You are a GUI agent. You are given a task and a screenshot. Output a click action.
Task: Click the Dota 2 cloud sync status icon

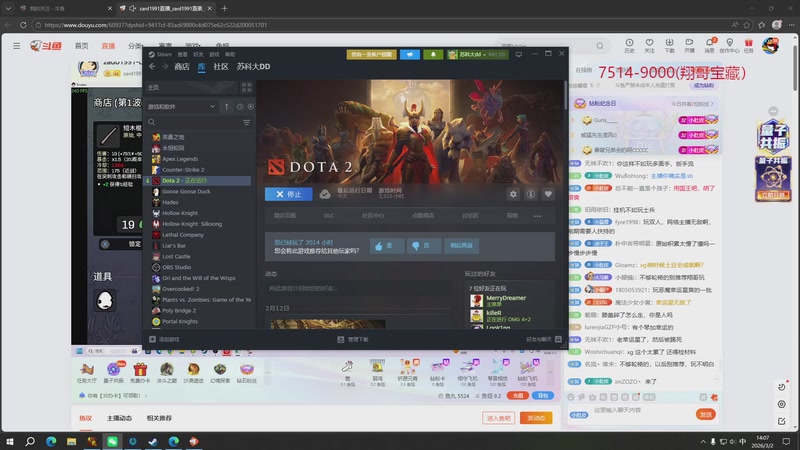point(324,194)
